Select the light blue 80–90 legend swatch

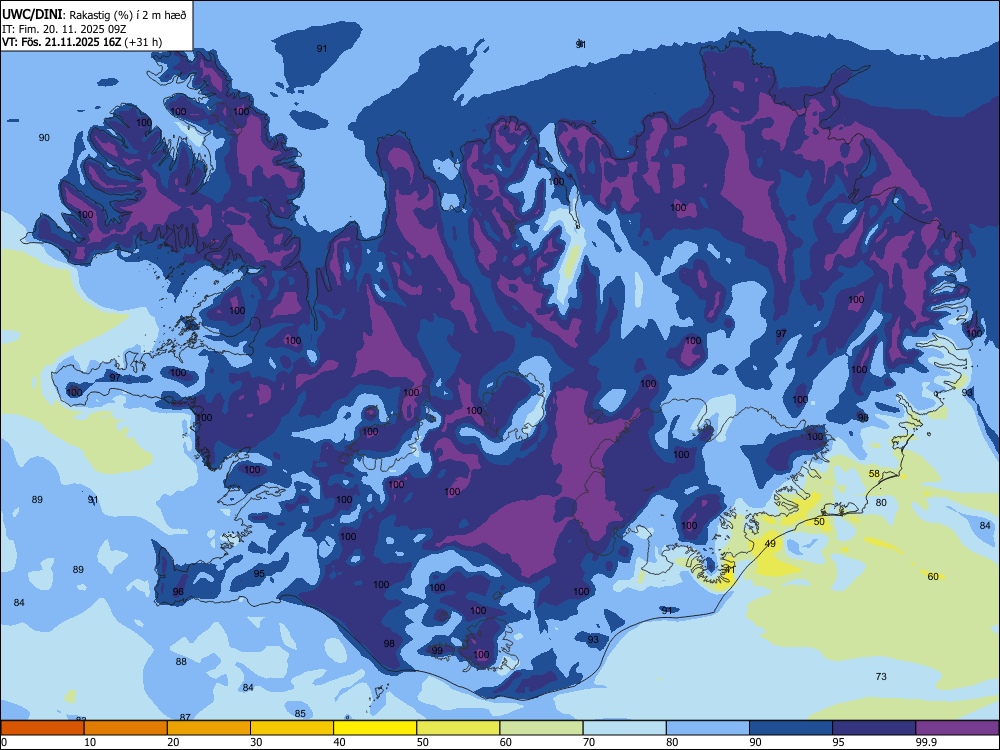pyautogui.click(x=707, y=728)
